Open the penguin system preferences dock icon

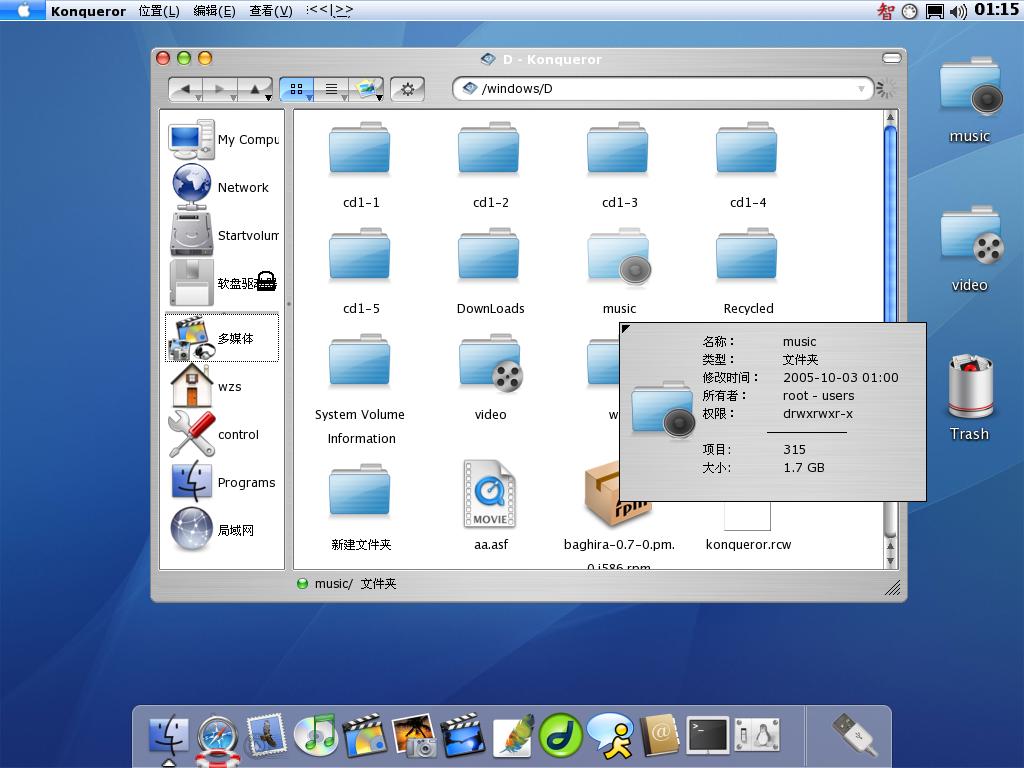coord(758,735)
